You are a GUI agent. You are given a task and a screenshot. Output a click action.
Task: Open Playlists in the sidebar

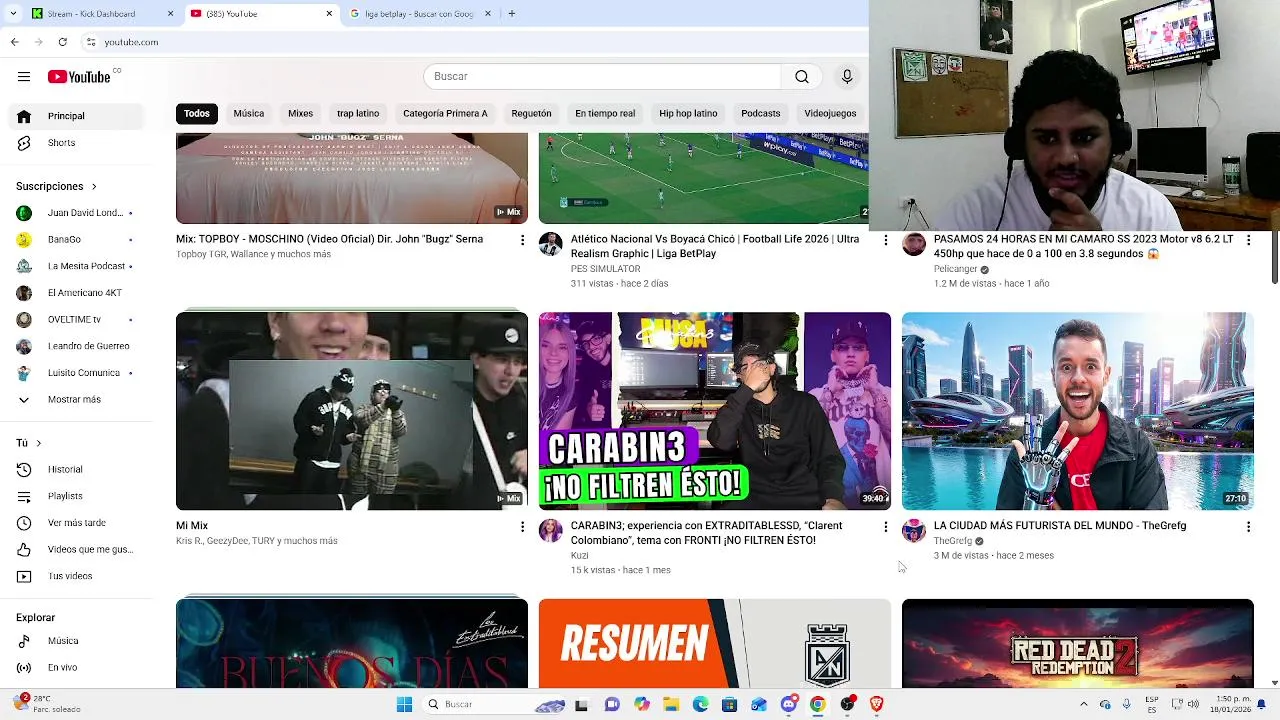tap(76, 496)
